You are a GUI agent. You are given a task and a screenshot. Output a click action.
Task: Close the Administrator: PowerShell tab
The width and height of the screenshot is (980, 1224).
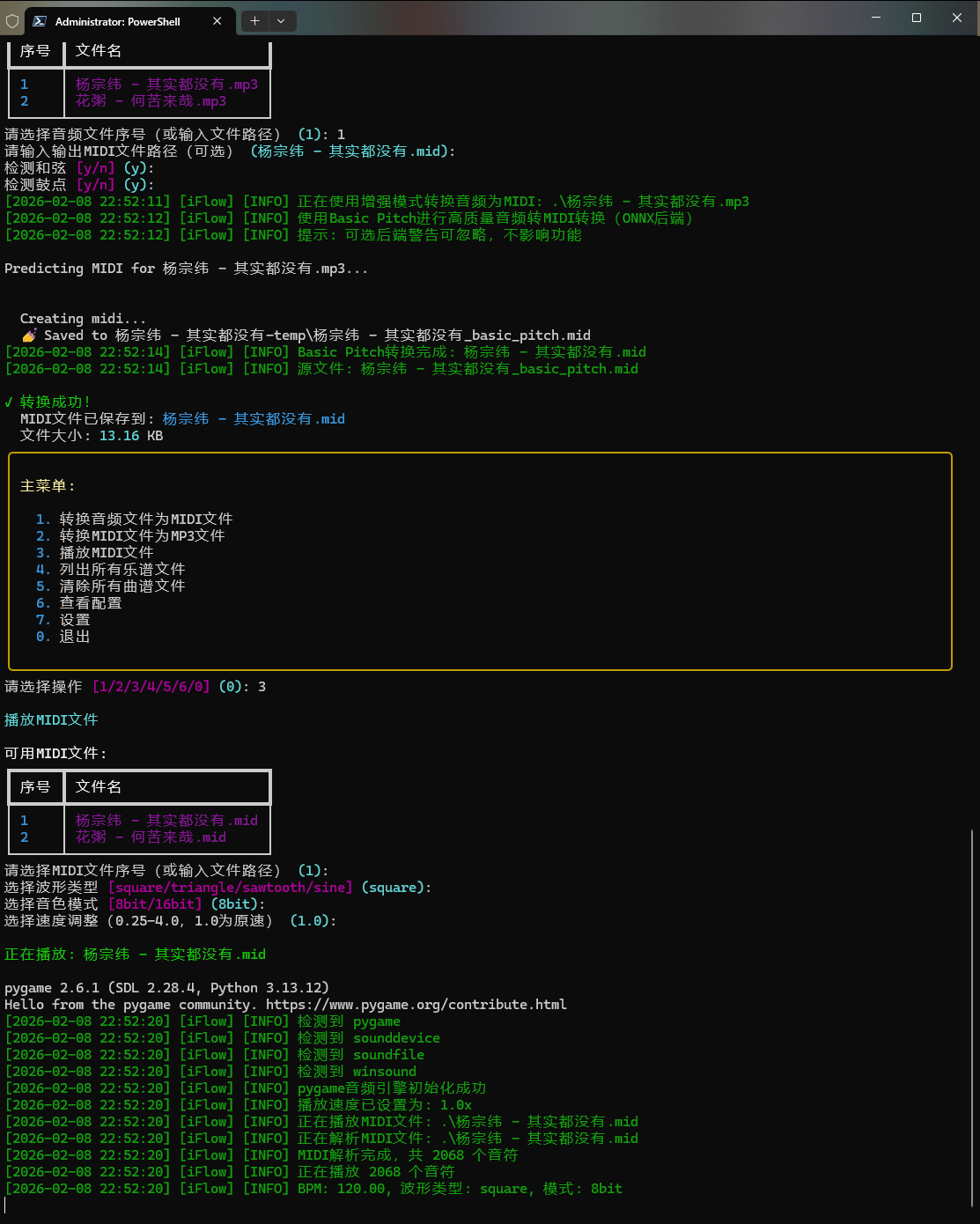point(217,21)
